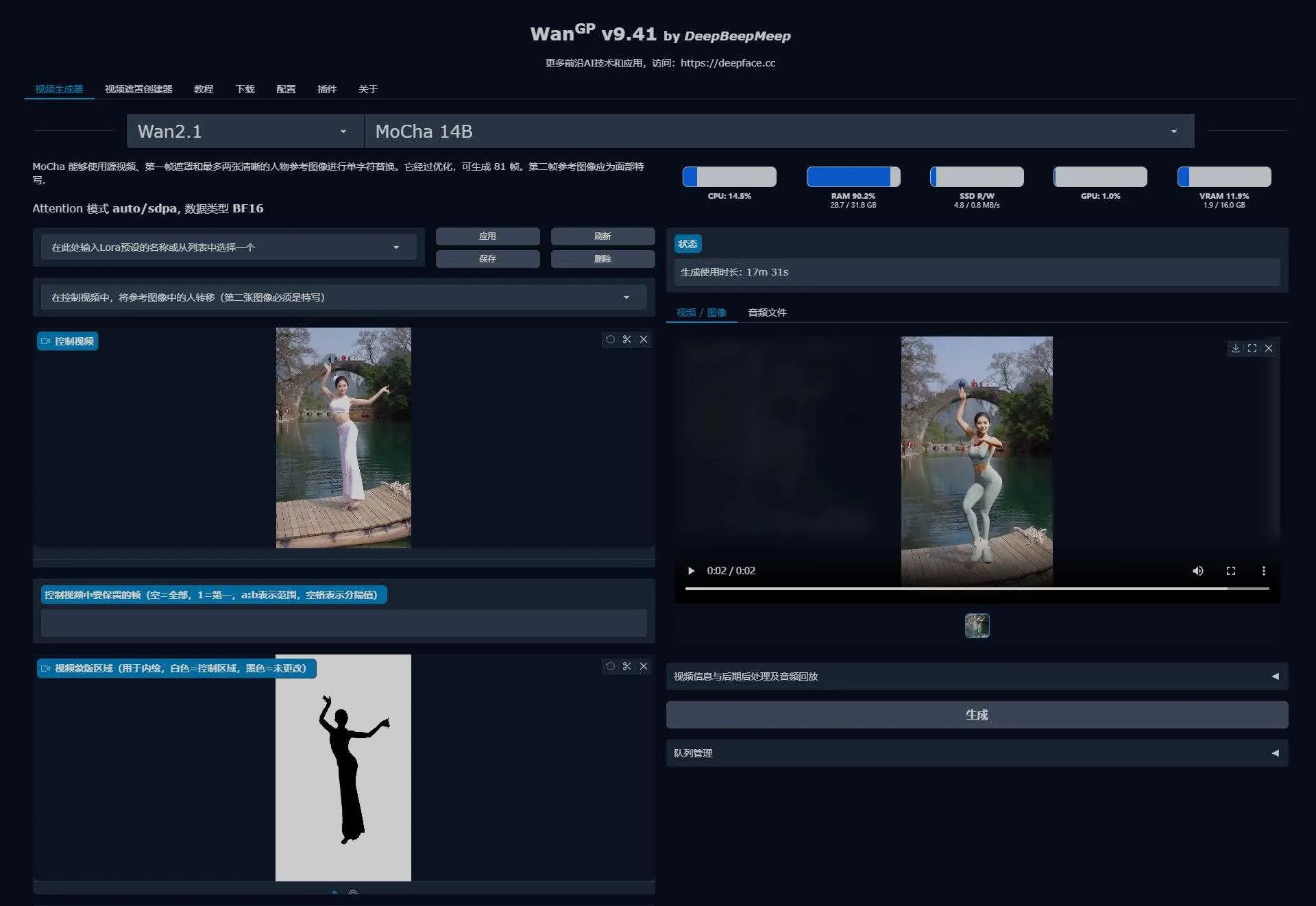Click the 刷新 refresh button

point(602,236)
